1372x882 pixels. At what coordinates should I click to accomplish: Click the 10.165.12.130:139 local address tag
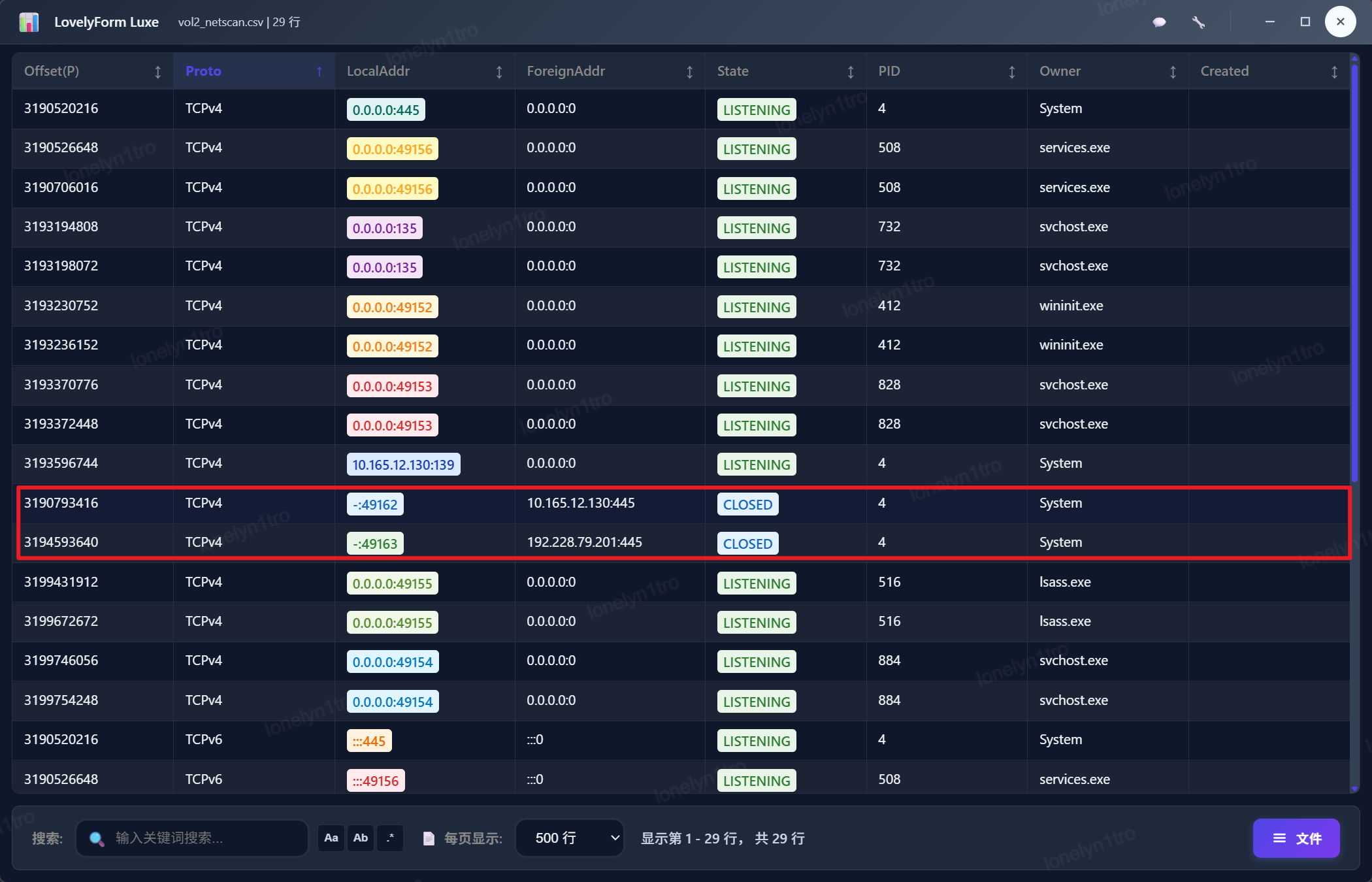click(x=403, y=465)
